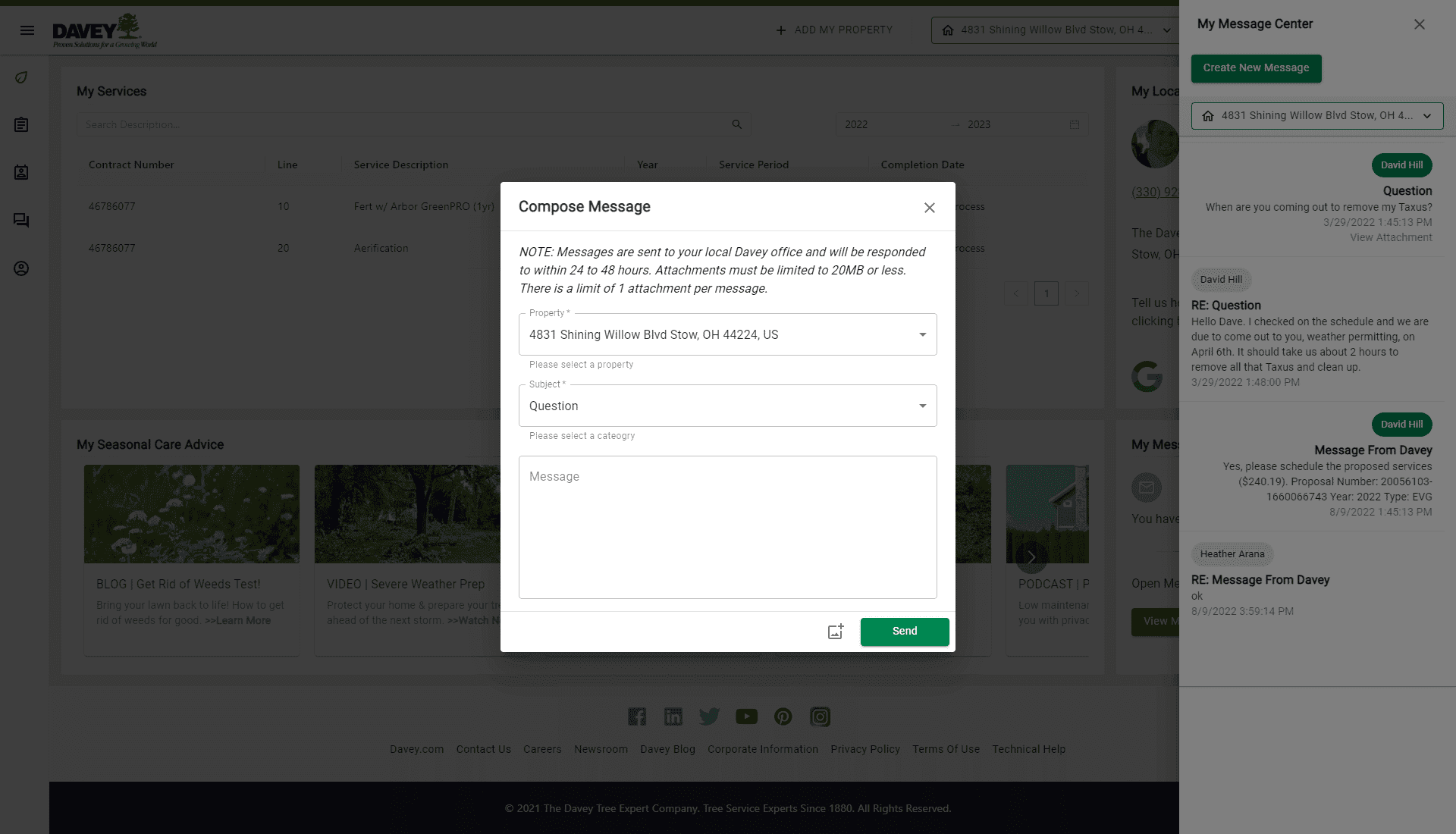Expand the property selector in My Message Center
1456x834 pixels.
pos(1429,116)
